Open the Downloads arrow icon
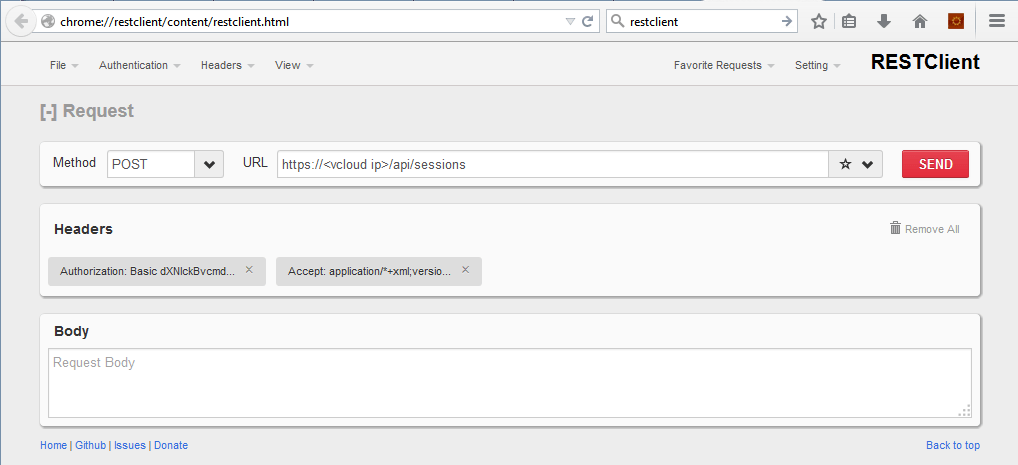 (x=884, y=21)
